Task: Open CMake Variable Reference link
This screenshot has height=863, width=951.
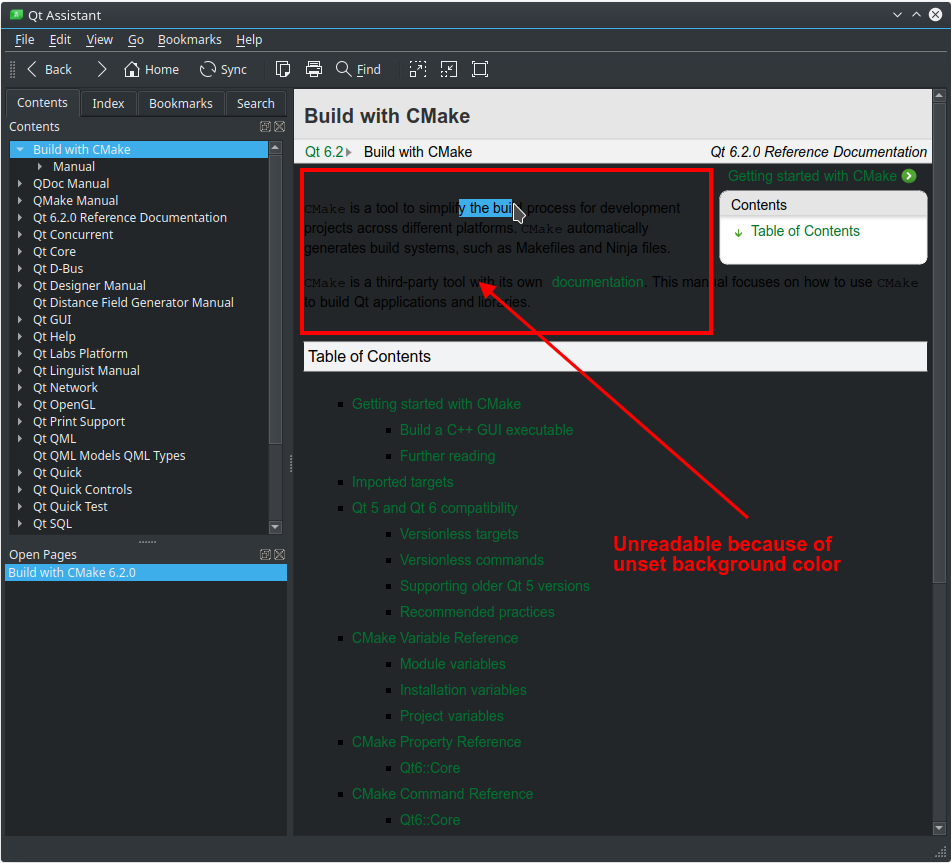Action: [435, 638]
